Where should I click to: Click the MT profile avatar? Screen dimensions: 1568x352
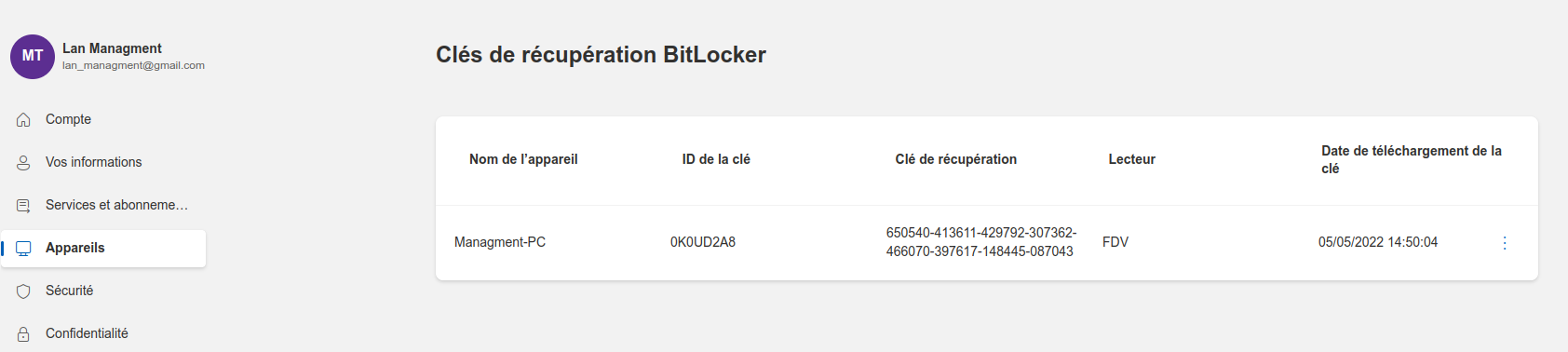(x=33, y=56)
